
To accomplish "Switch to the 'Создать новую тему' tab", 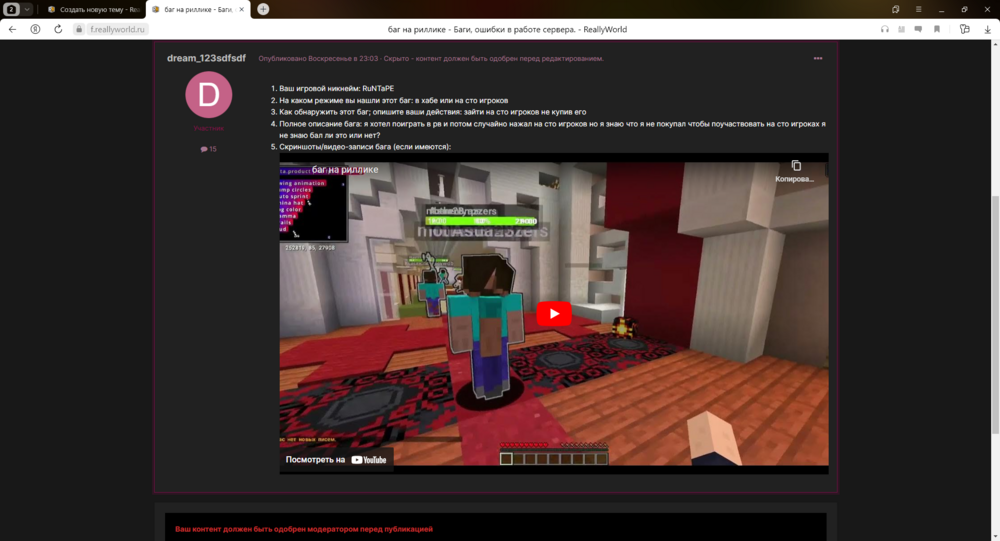I will [94, 10].
